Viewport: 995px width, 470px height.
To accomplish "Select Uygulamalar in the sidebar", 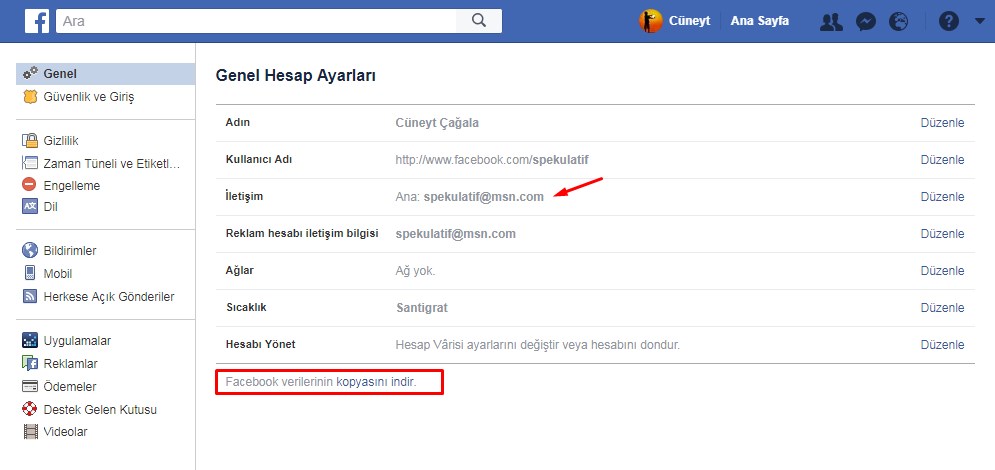I will [x=76, y=341].
